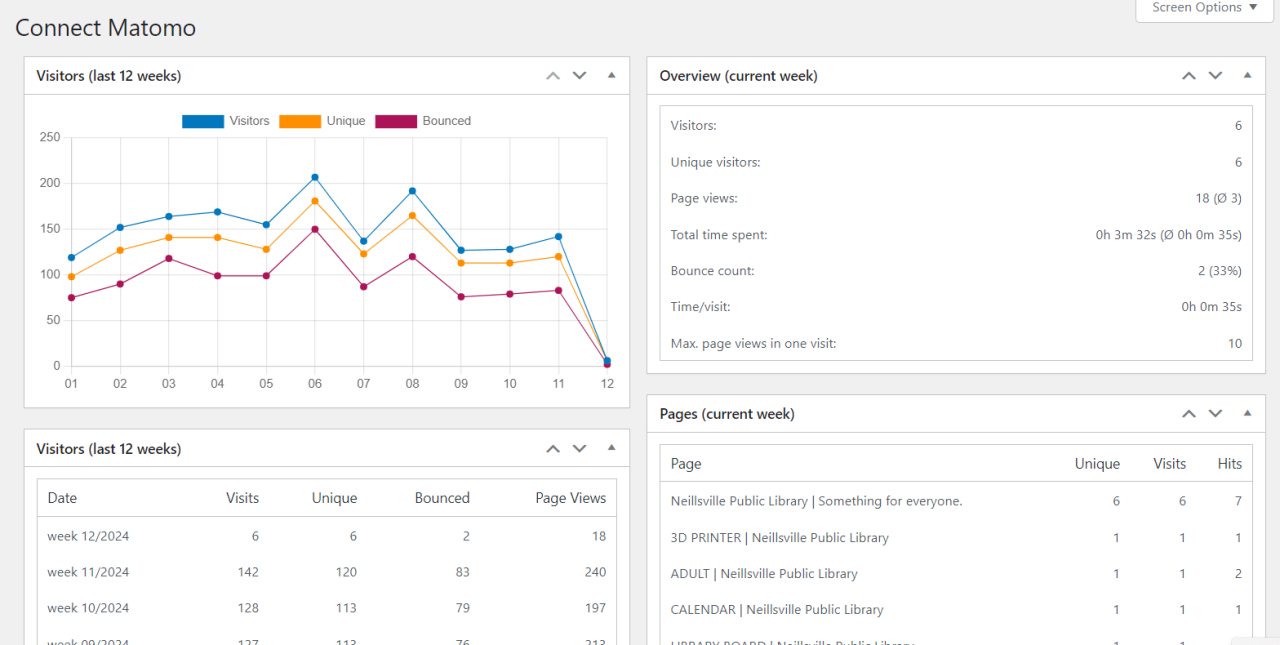The width and height of the screenshot is (1280, 645).
Task: Open the ADULT page link
Action: (x=764, y=573)
